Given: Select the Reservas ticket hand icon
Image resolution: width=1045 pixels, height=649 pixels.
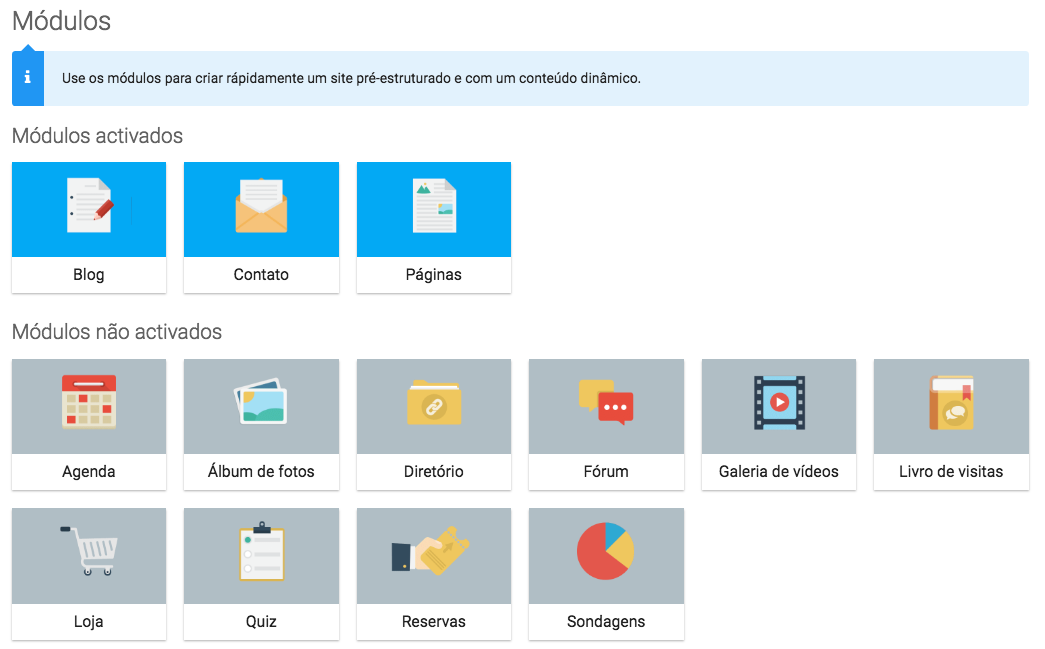Looking at the screenshot, I should pos(431,551).
